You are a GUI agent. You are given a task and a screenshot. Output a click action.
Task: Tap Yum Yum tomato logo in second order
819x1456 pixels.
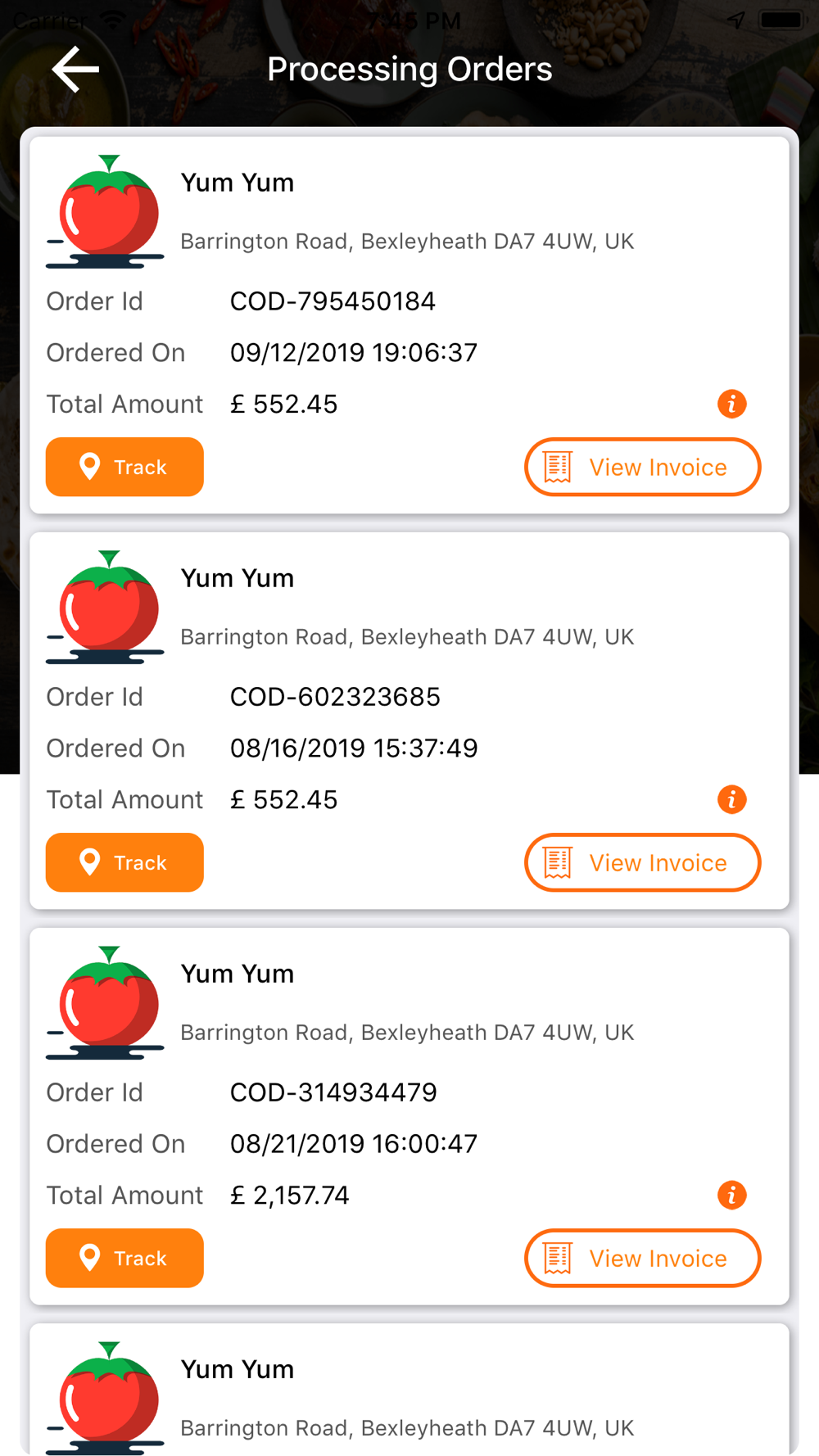[105, 608]
